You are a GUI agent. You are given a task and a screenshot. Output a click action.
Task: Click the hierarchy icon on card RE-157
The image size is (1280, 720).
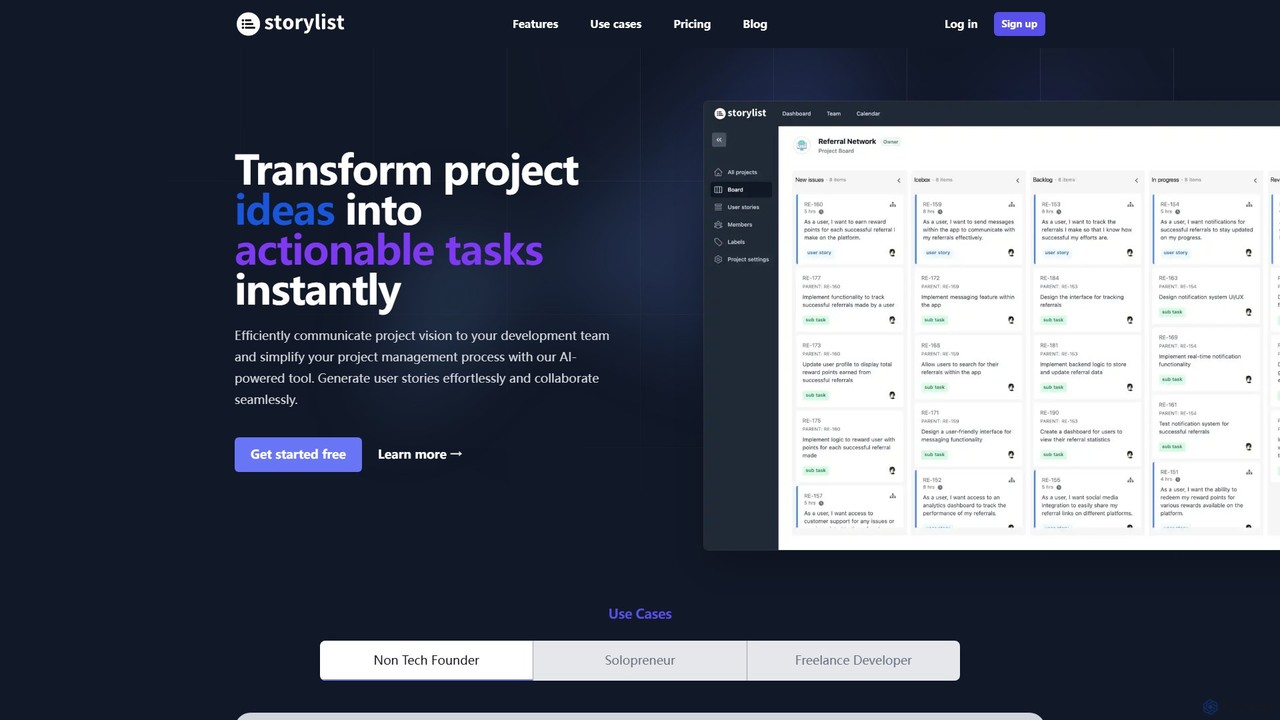point(893,496)
